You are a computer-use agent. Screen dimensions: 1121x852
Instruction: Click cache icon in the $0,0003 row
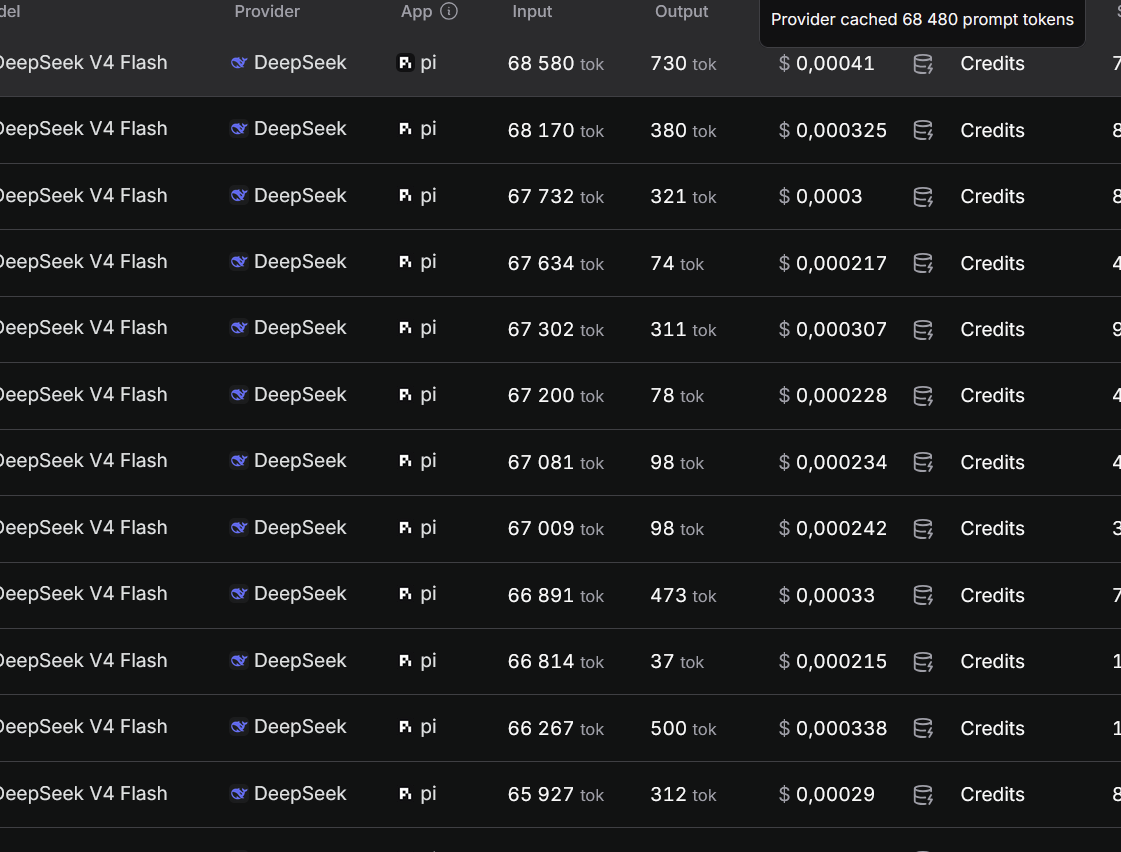click(x=923, y=197)
